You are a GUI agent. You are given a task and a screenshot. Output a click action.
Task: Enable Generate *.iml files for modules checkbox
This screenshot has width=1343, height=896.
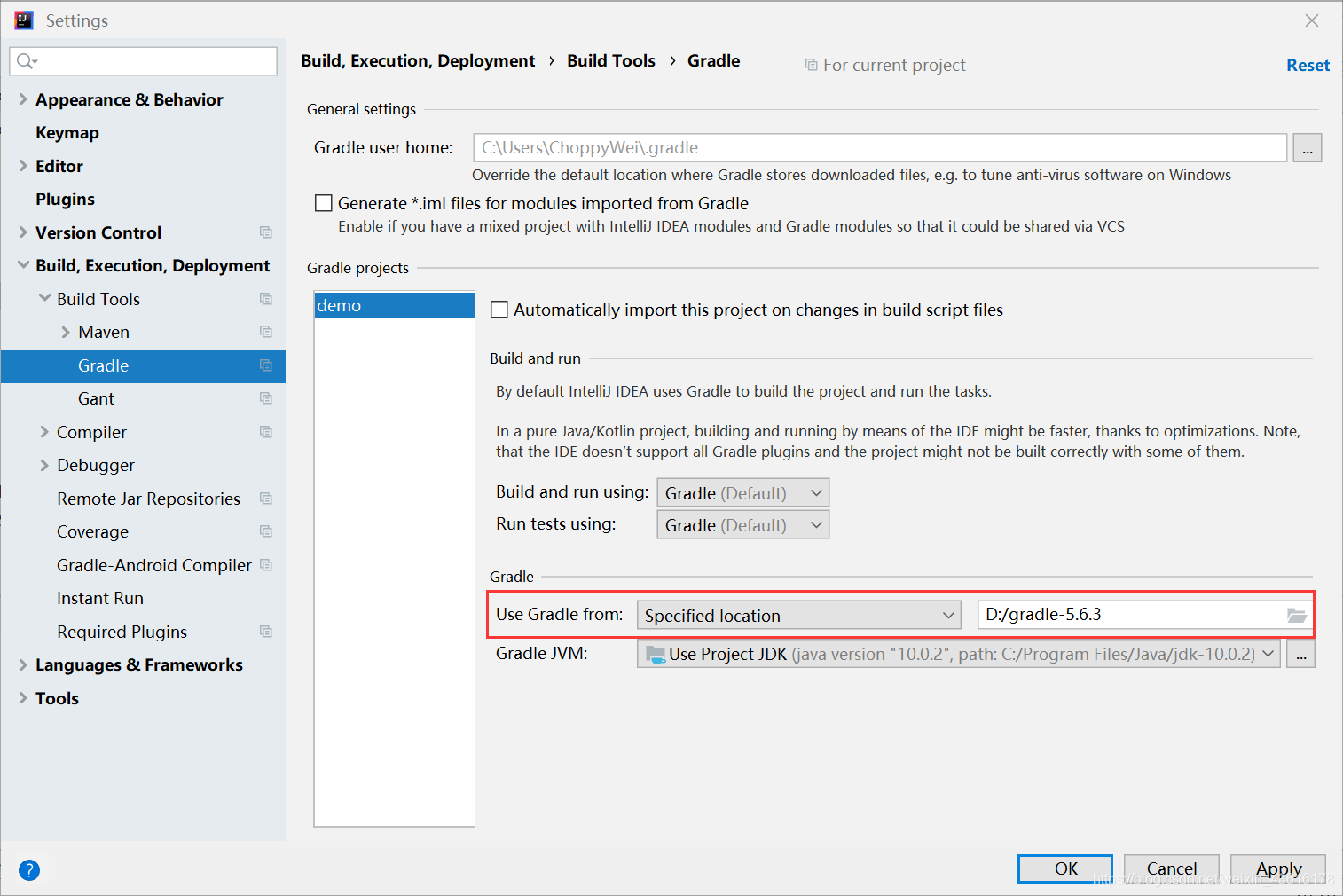click(x=324, y=203)
